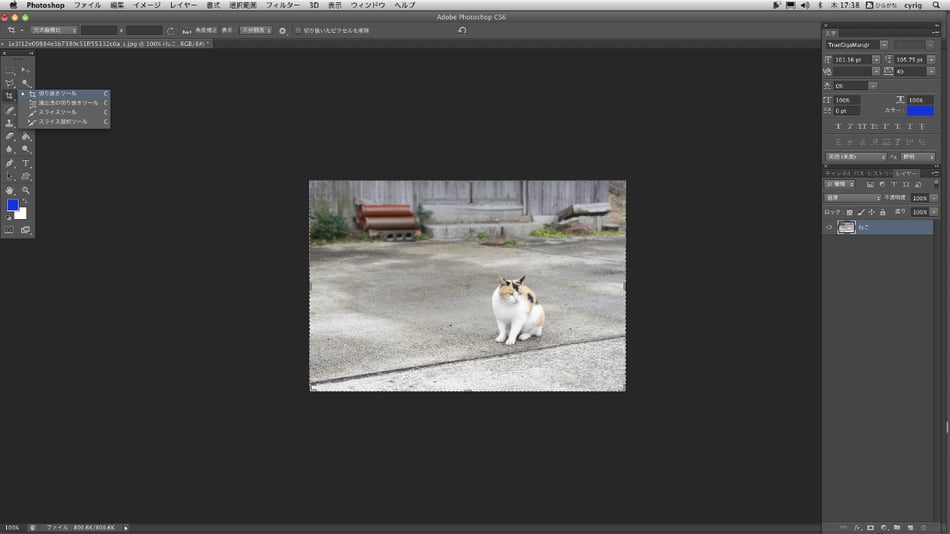Choose スライスツール from the tool flyout

[x=58, y=112]
